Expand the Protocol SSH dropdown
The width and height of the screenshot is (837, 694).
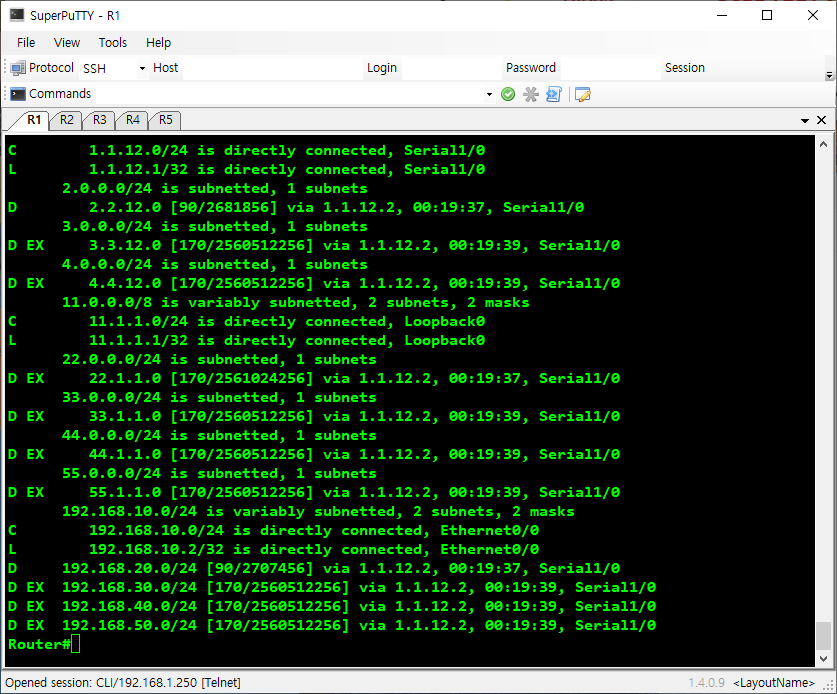142,68
